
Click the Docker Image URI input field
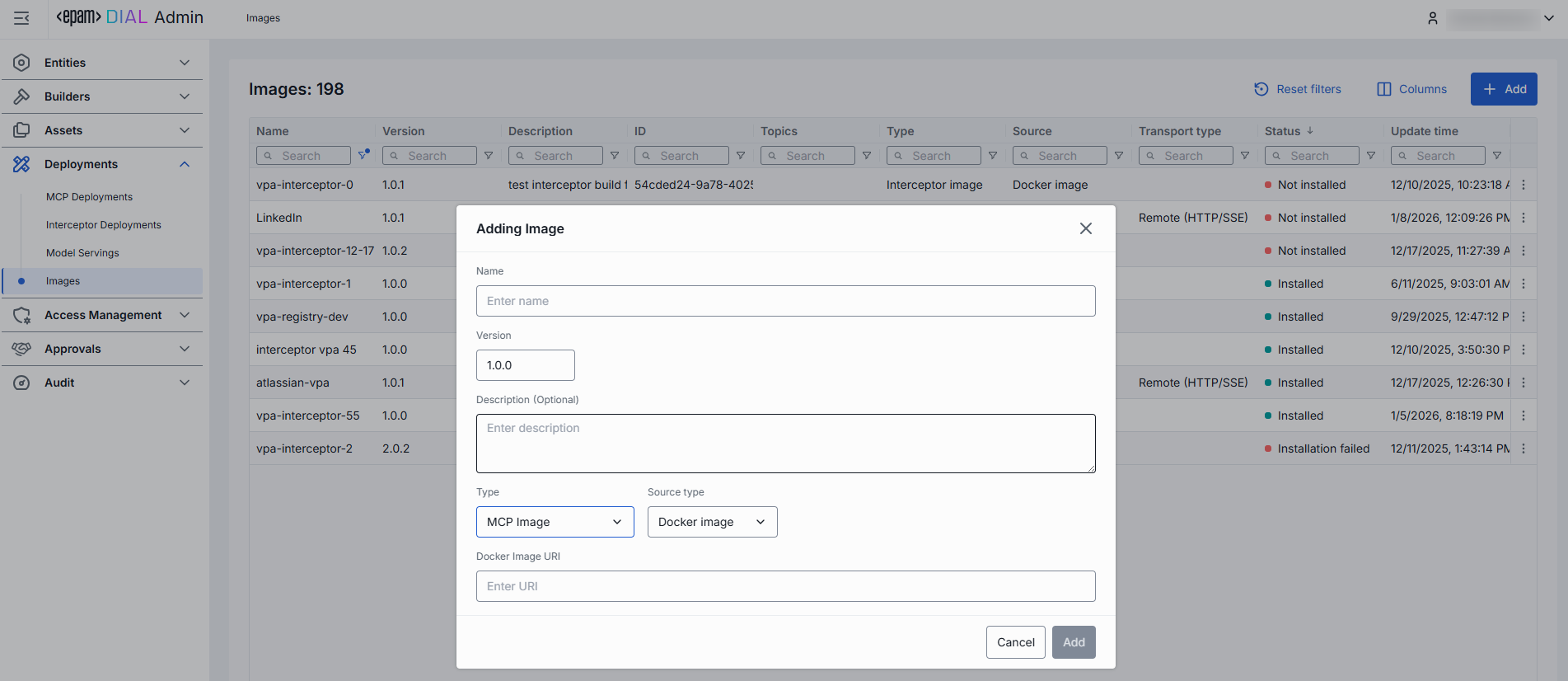coord(785,586)
